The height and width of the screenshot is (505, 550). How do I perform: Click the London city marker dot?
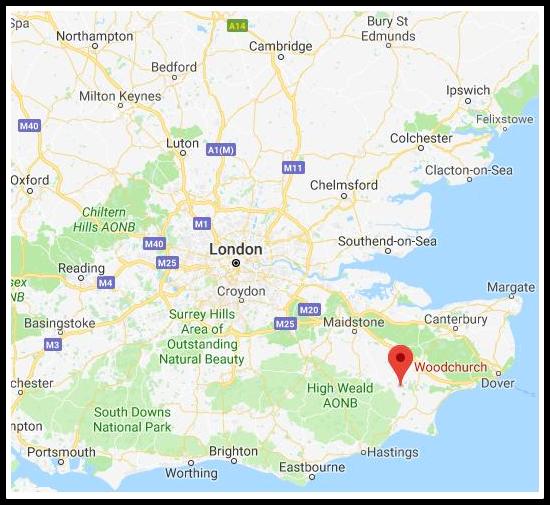point(236,263)
